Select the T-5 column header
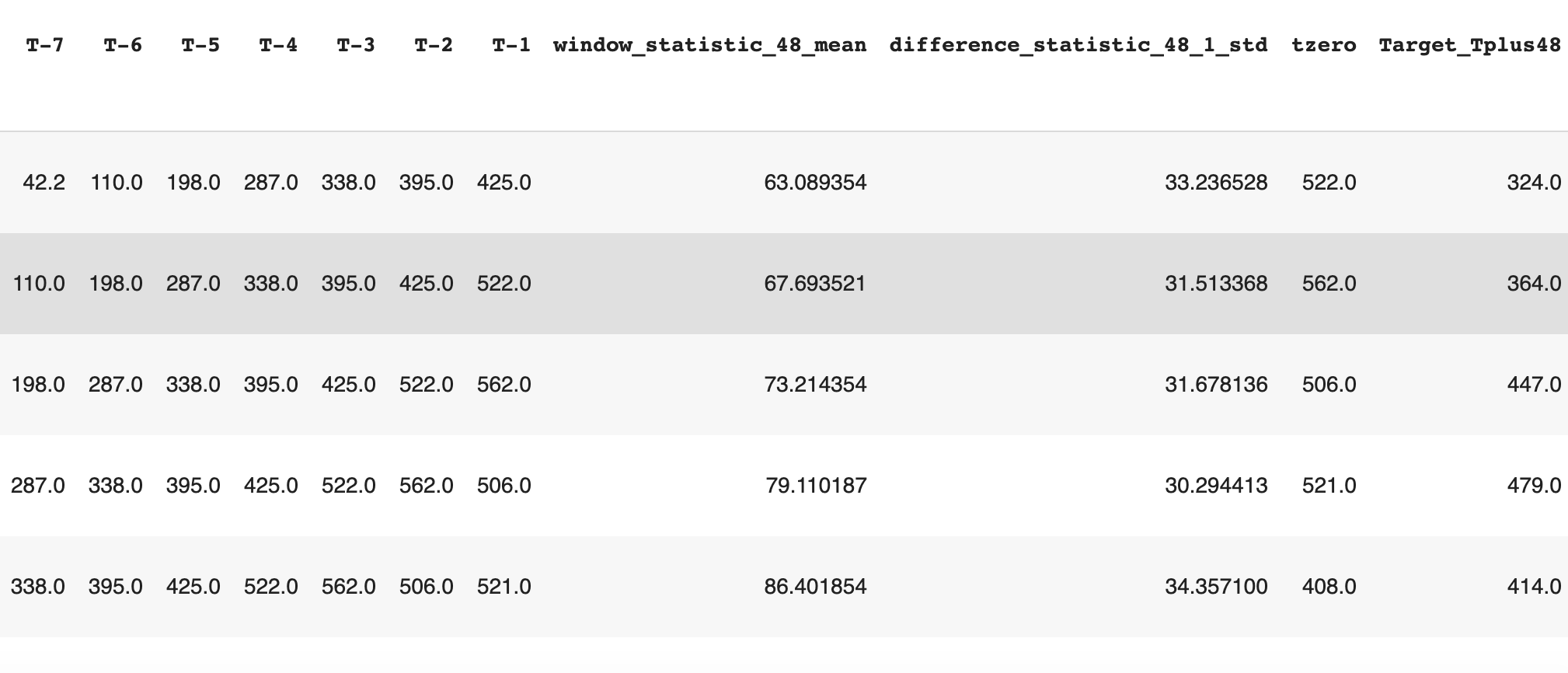This screenshot has height=673, width=1568. pos(200,45)
